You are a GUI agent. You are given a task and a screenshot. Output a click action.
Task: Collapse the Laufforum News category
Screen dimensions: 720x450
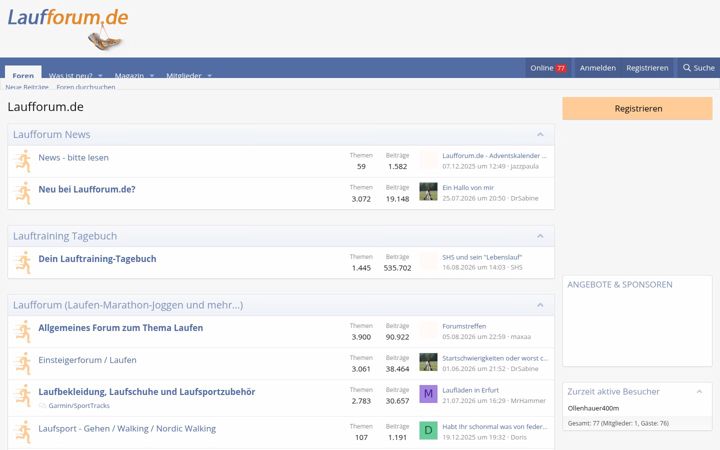click(540, 135)
